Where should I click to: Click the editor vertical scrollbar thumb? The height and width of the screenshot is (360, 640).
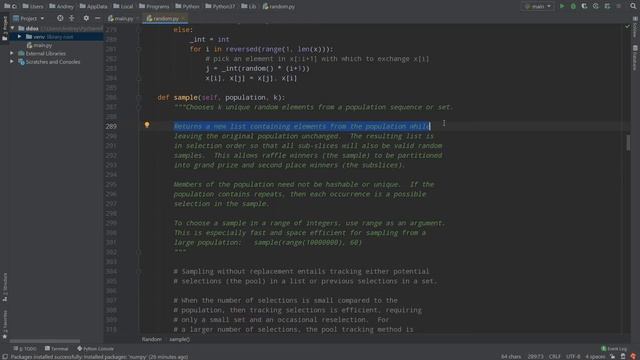(x=628, y=143)
